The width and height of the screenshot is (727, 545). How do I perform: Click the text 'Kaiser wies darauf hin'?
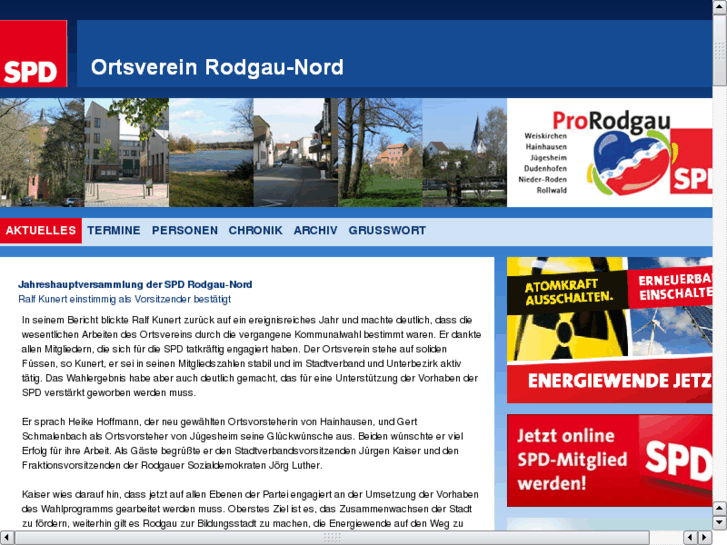click(x=71, y=494)
